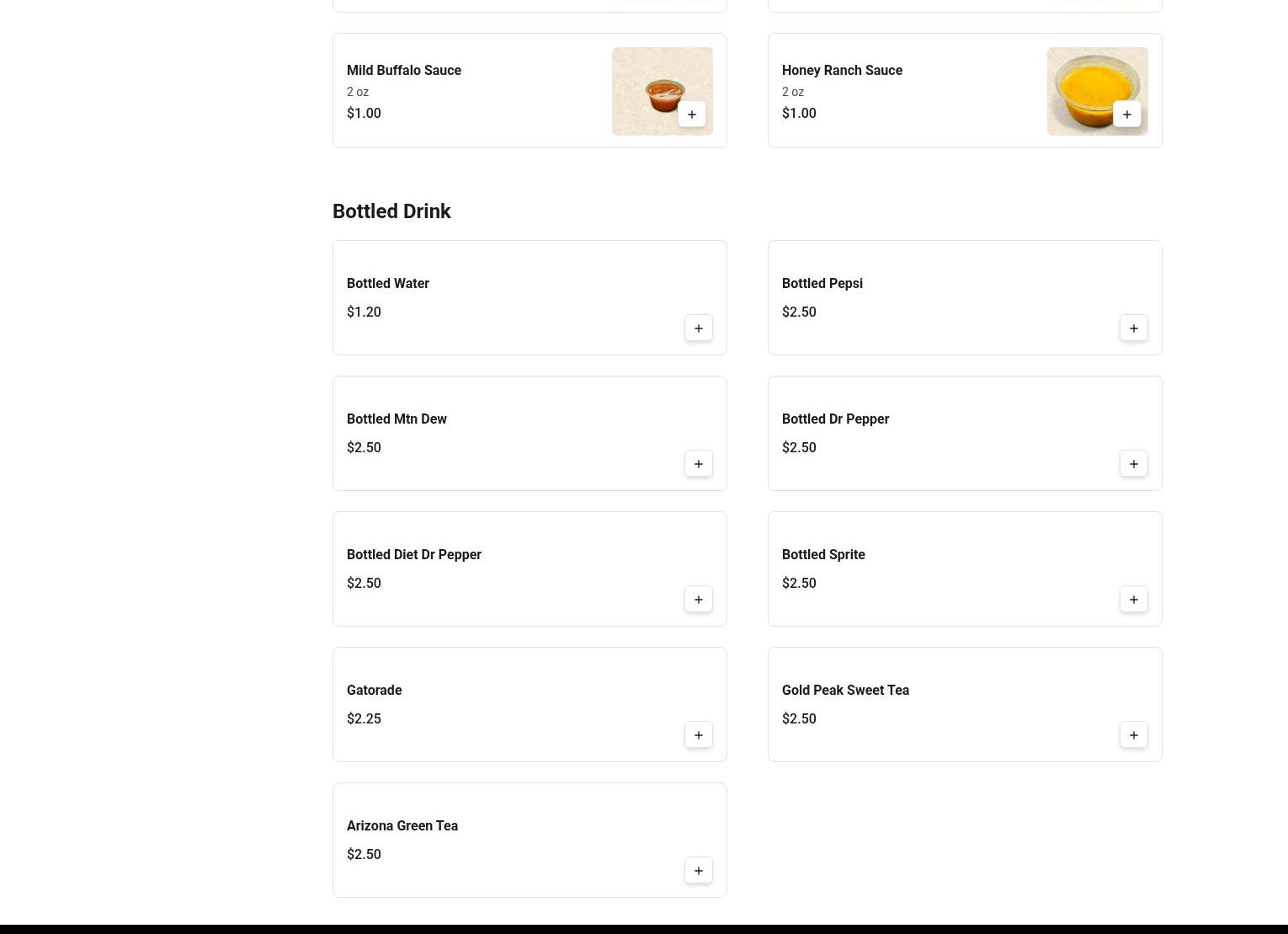Add Bottled Diet Dr Pepper with plus
1288x934 pixels.
pyautogui.click(x=699, y=600)
